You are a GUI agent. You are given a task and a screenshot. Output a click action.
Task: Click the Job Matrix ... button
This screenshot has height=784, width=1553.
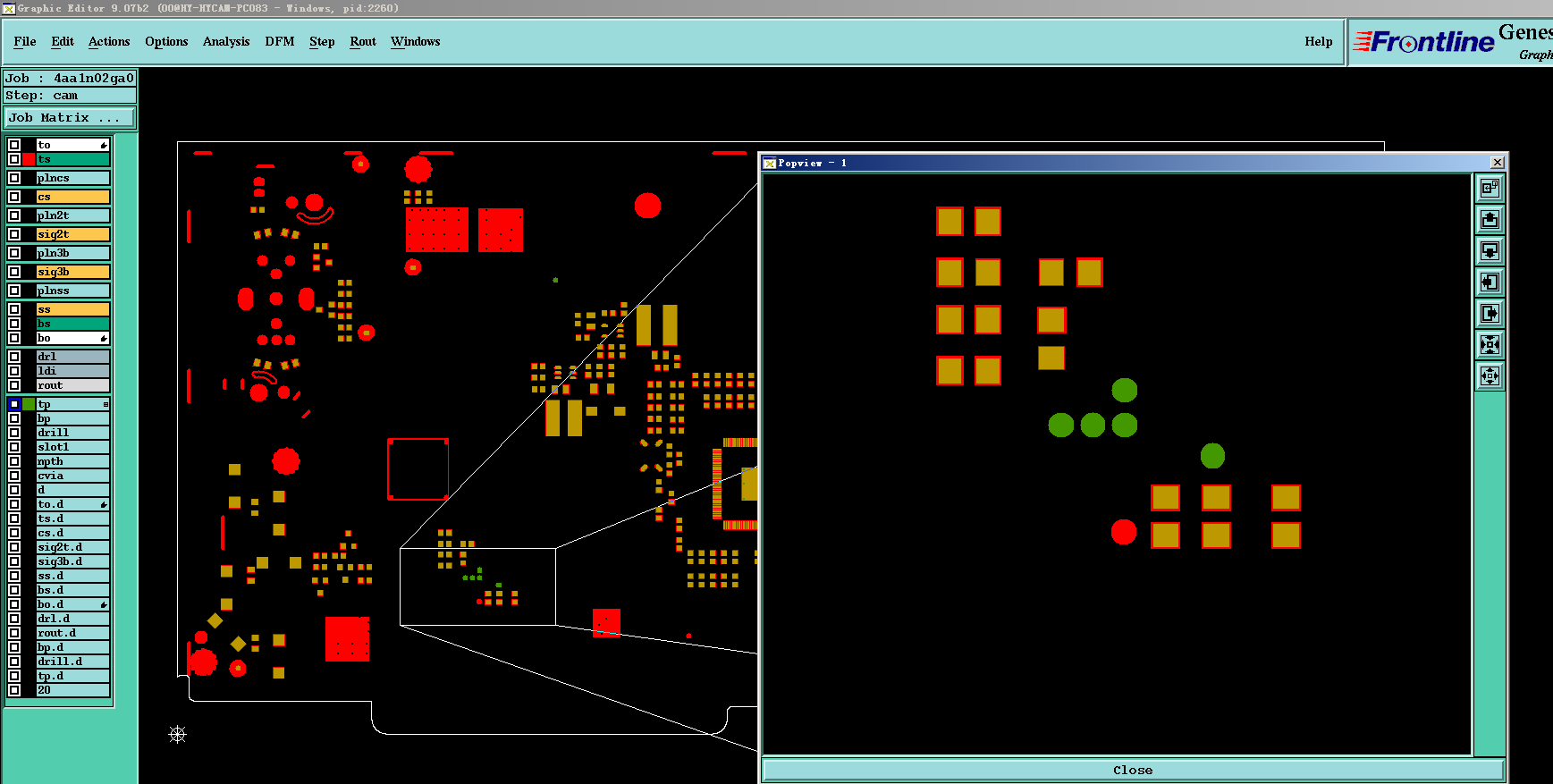click(70, 117)
